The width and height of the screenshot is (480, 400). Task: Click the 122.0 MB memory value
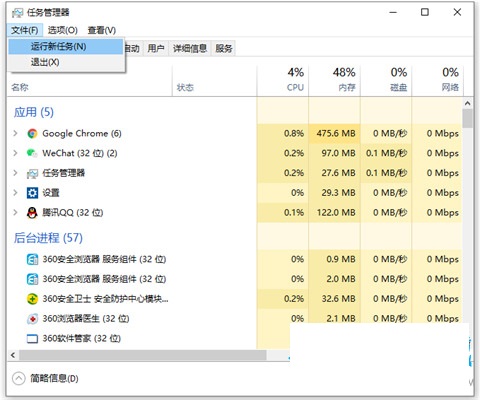coord(336,213)
